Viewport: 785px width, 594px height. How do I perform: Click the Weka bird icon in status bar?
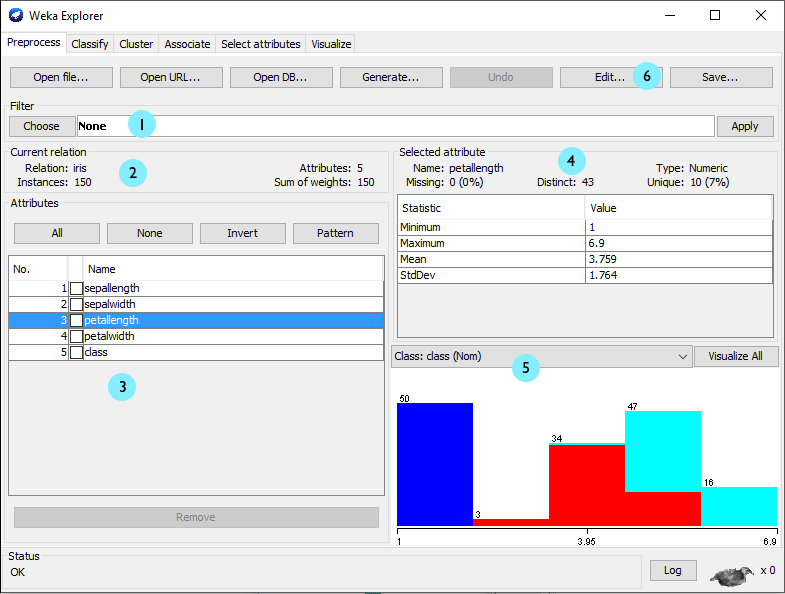click(x=732, y=575)
